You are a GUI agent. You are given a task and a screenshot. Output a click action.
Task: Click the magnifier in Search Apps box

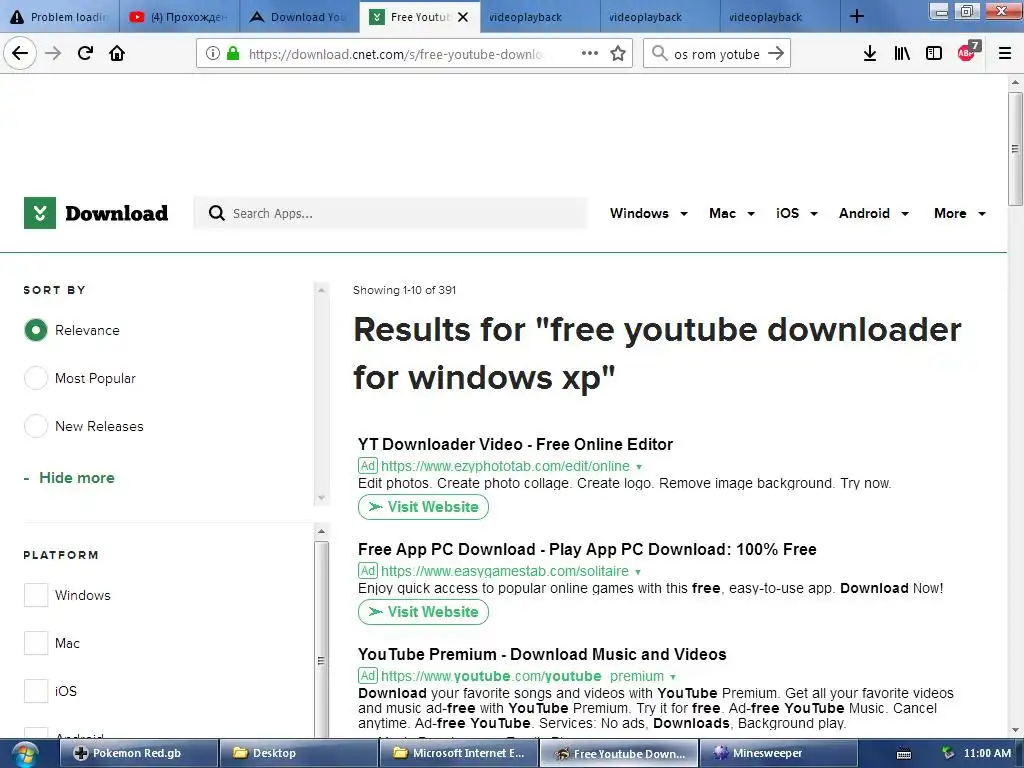(x=216, y=213)
